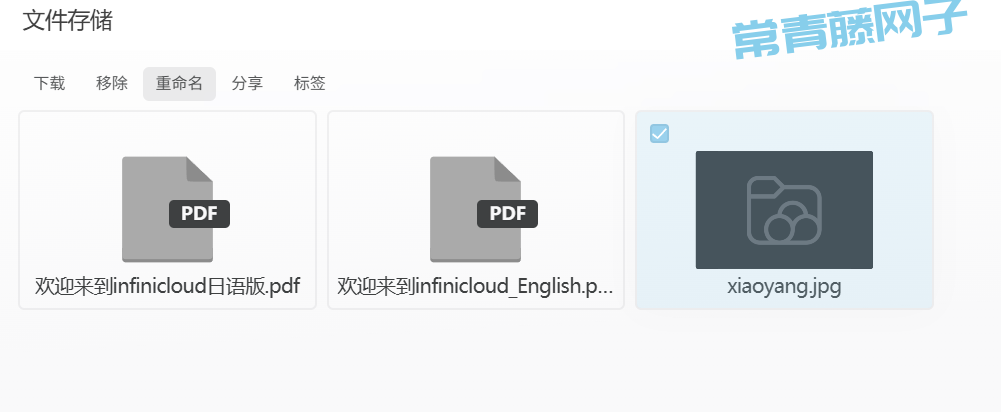
Task: Click the dark PDF badge on the 日语版 file
Action: click(x=199, y=213)
